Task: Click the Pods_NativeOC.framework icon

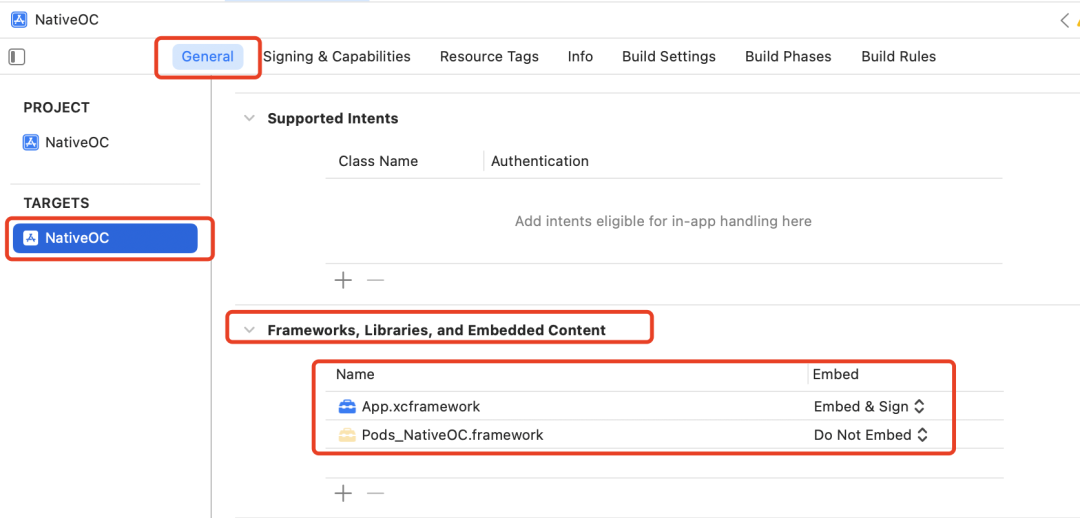Action: [347, 435]
